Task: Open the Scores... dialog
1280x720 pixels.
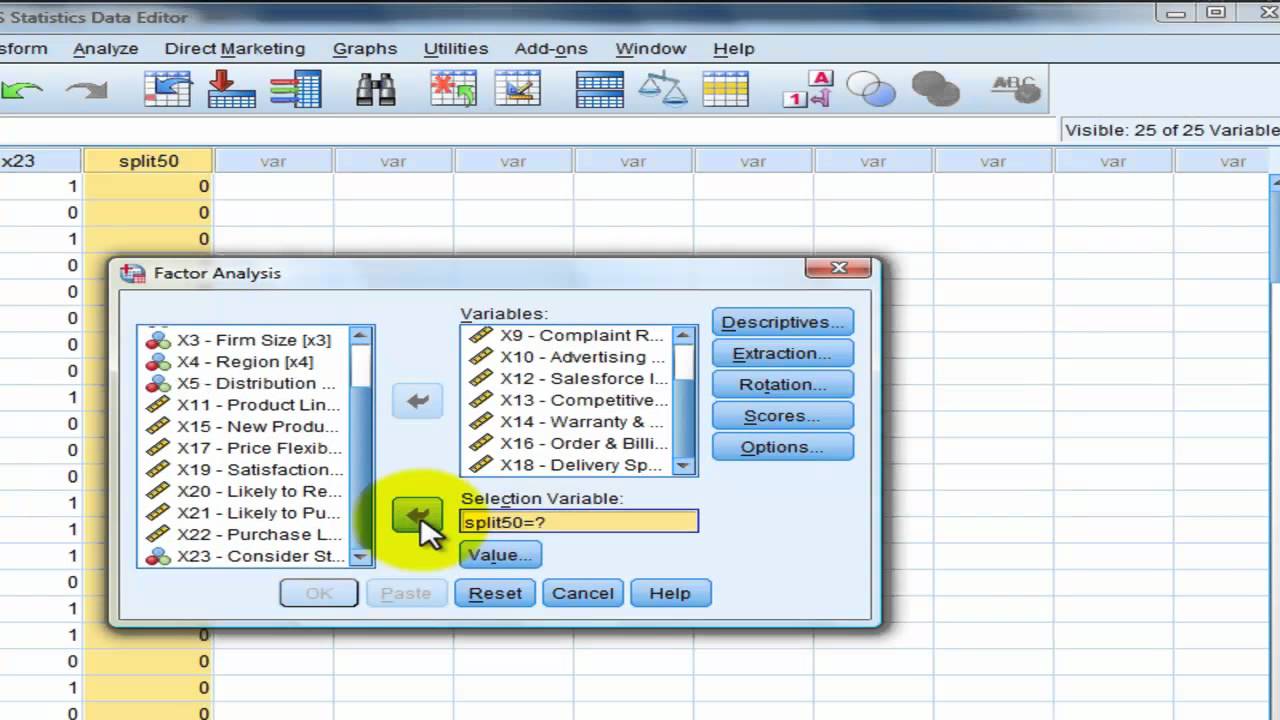Action: point(783,415)
